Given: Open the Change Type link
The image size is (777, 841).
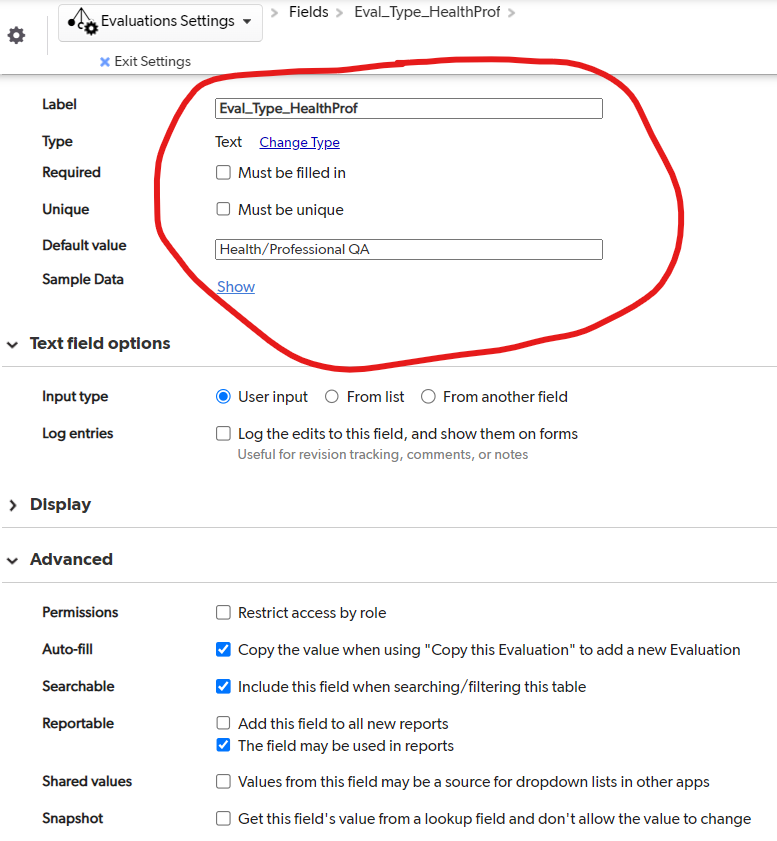Looking at the screenshot, I should click(x=299, y=142).
